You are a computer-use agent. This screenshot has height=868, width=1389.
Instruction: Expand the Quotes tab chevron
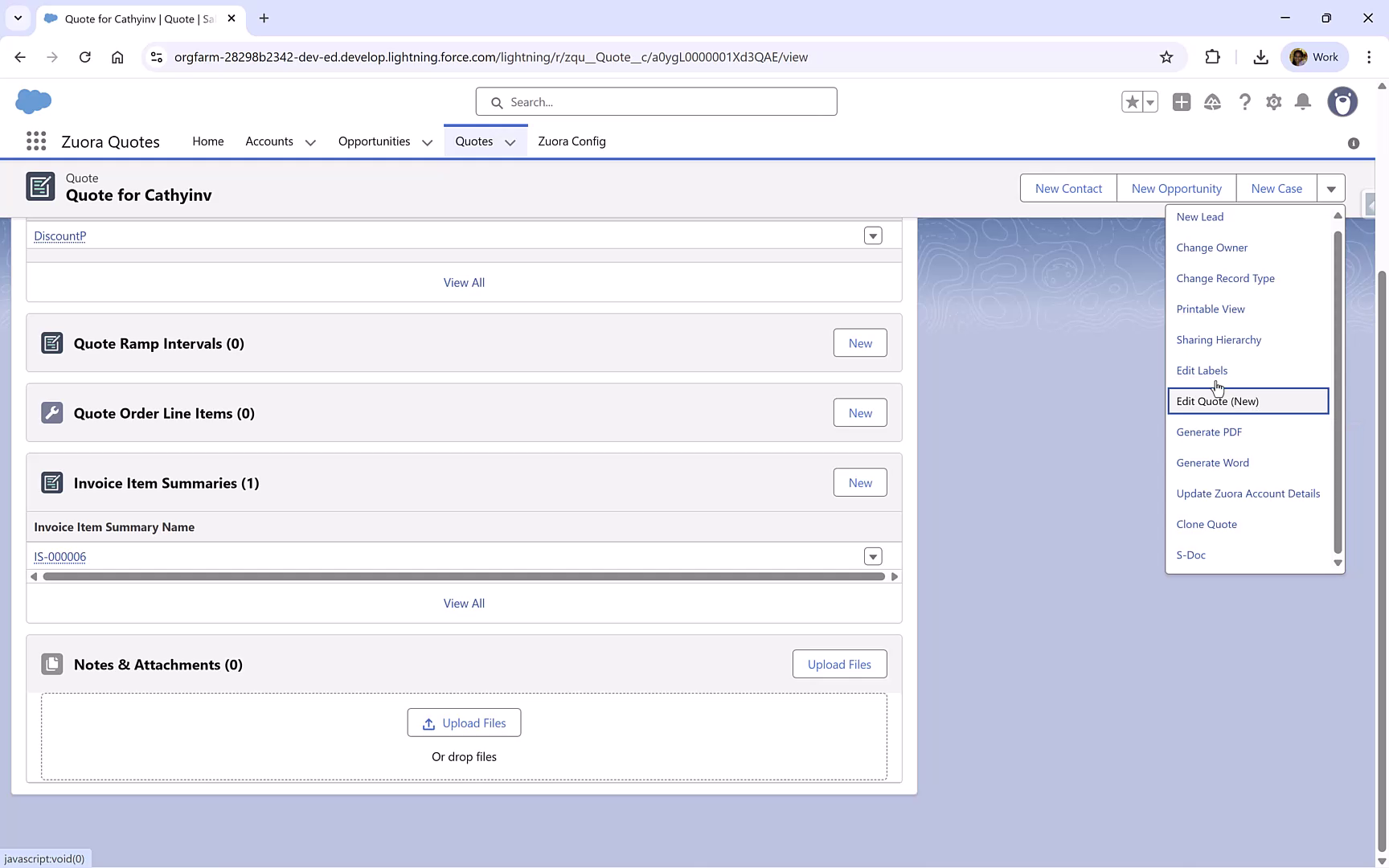[x=510, y=142]
